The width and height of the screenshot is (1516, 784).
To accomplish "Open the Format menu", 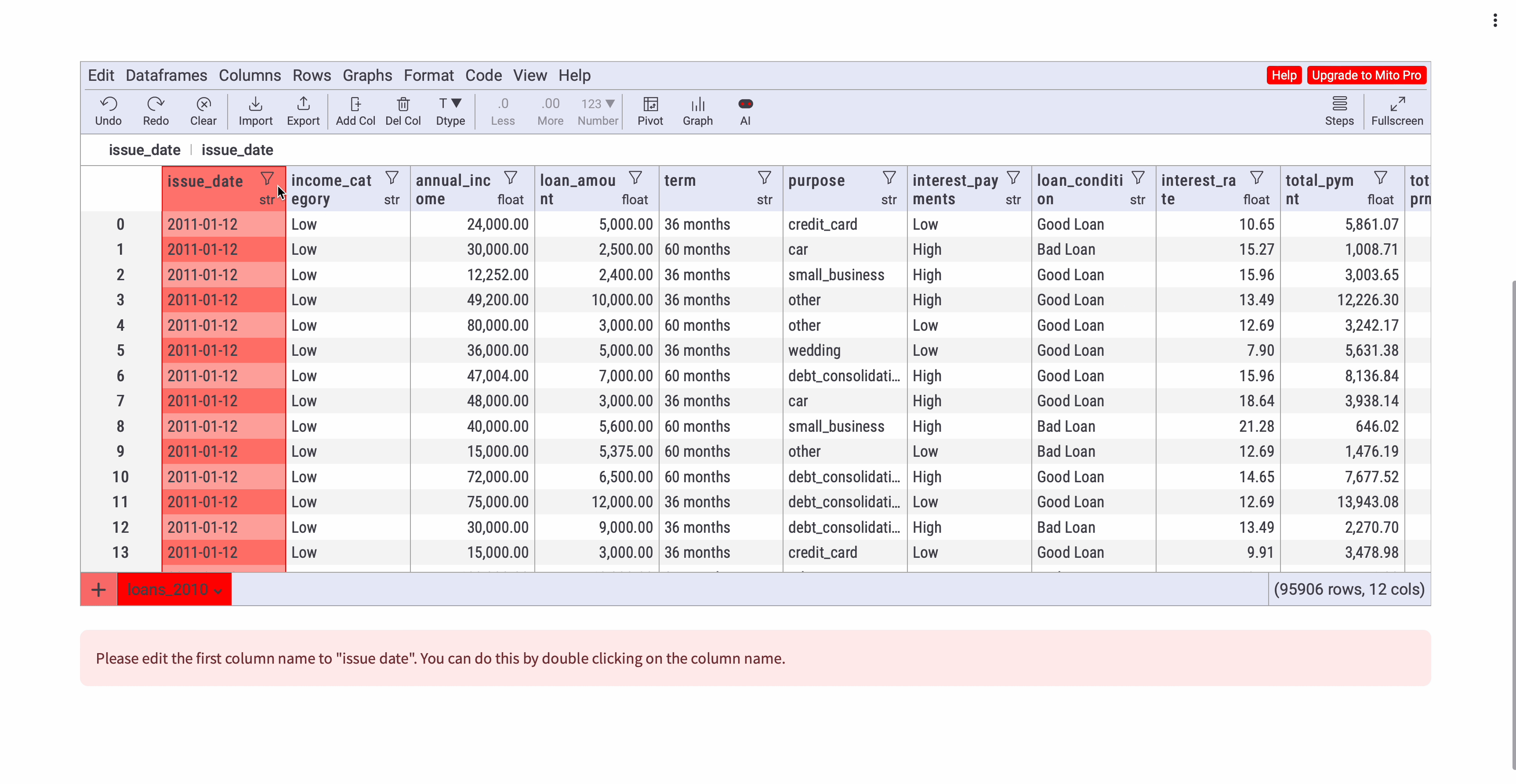I will pos(428,75).
